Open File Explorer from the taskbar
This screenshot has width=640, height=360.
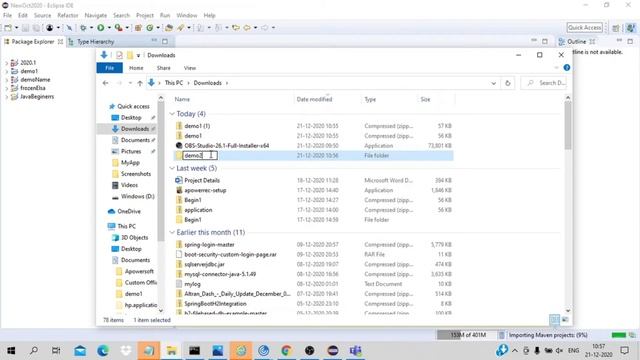point(171,350)
